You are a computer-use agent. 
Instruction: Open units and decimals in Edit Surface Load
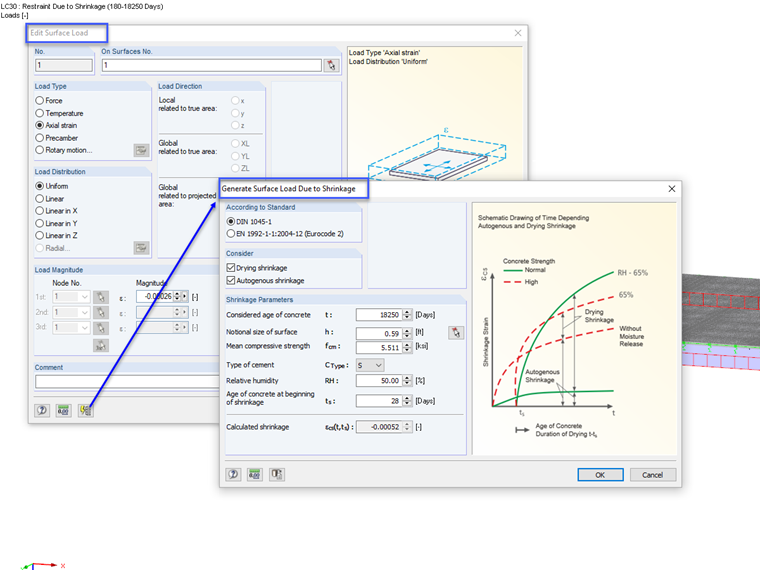tap(63, 411)
